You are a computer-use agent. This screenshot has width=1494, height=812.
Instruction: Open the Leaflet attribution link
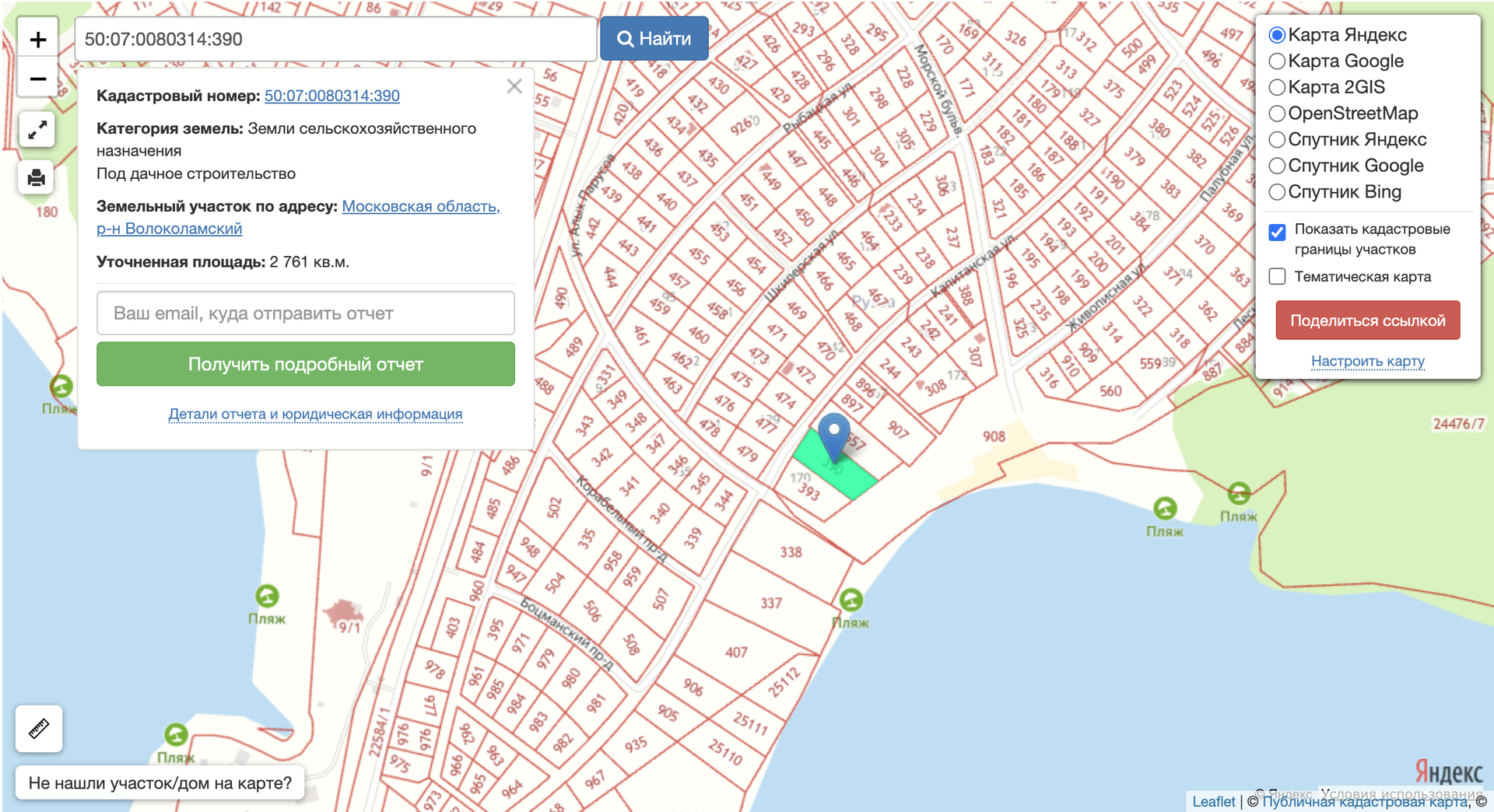(x=1213, y=802)
